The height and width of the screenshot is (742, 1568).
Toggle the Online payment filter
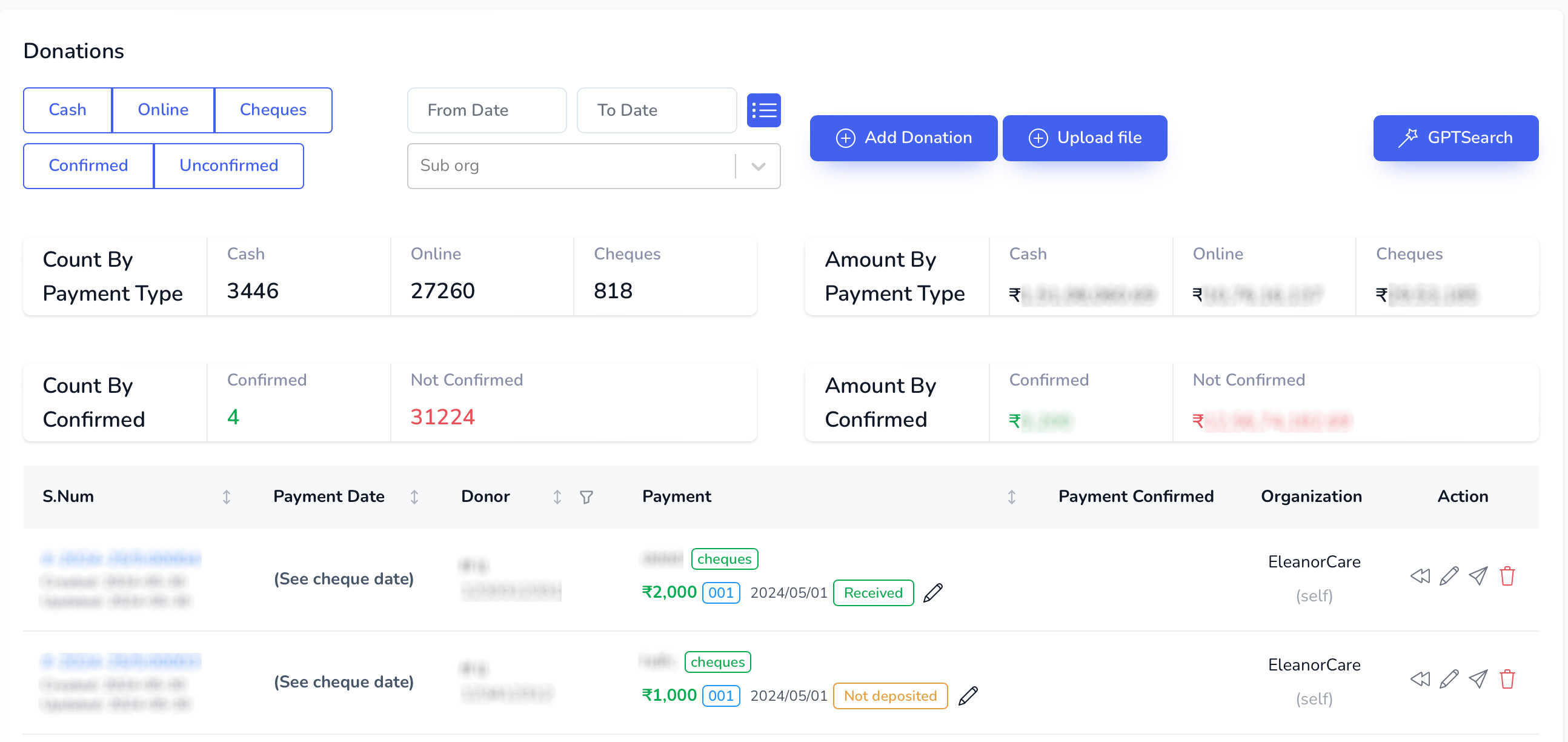(x=163, y=110)
